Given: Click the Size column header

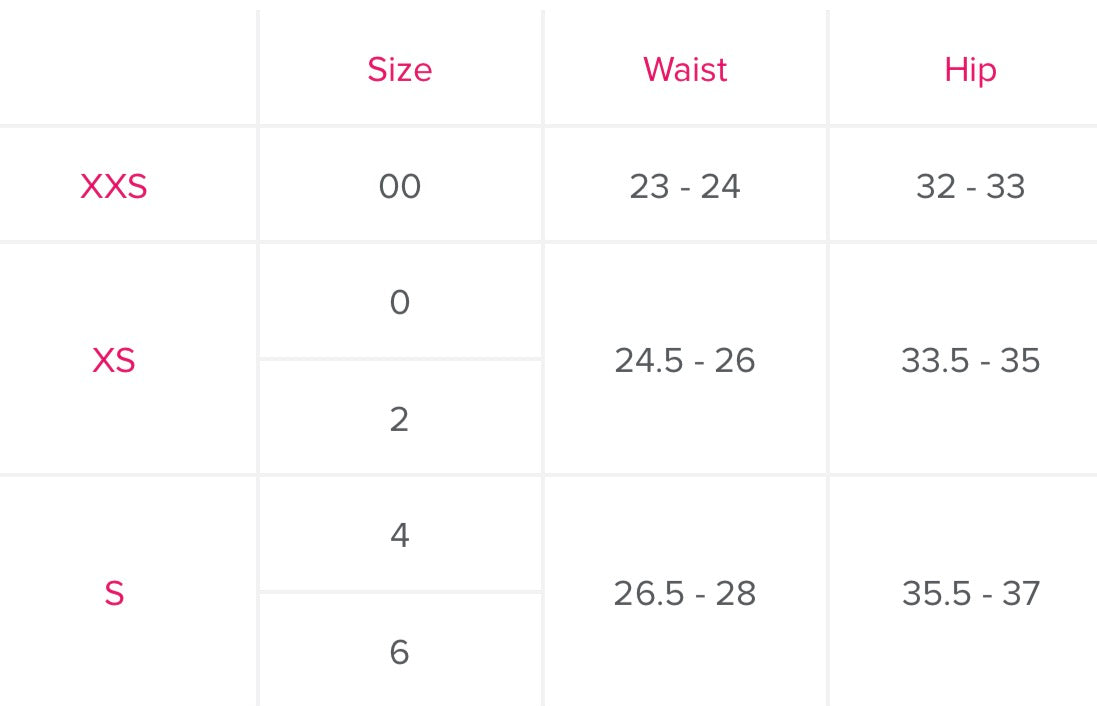Looking at the screenshot, I should click(x=399, y=70).
